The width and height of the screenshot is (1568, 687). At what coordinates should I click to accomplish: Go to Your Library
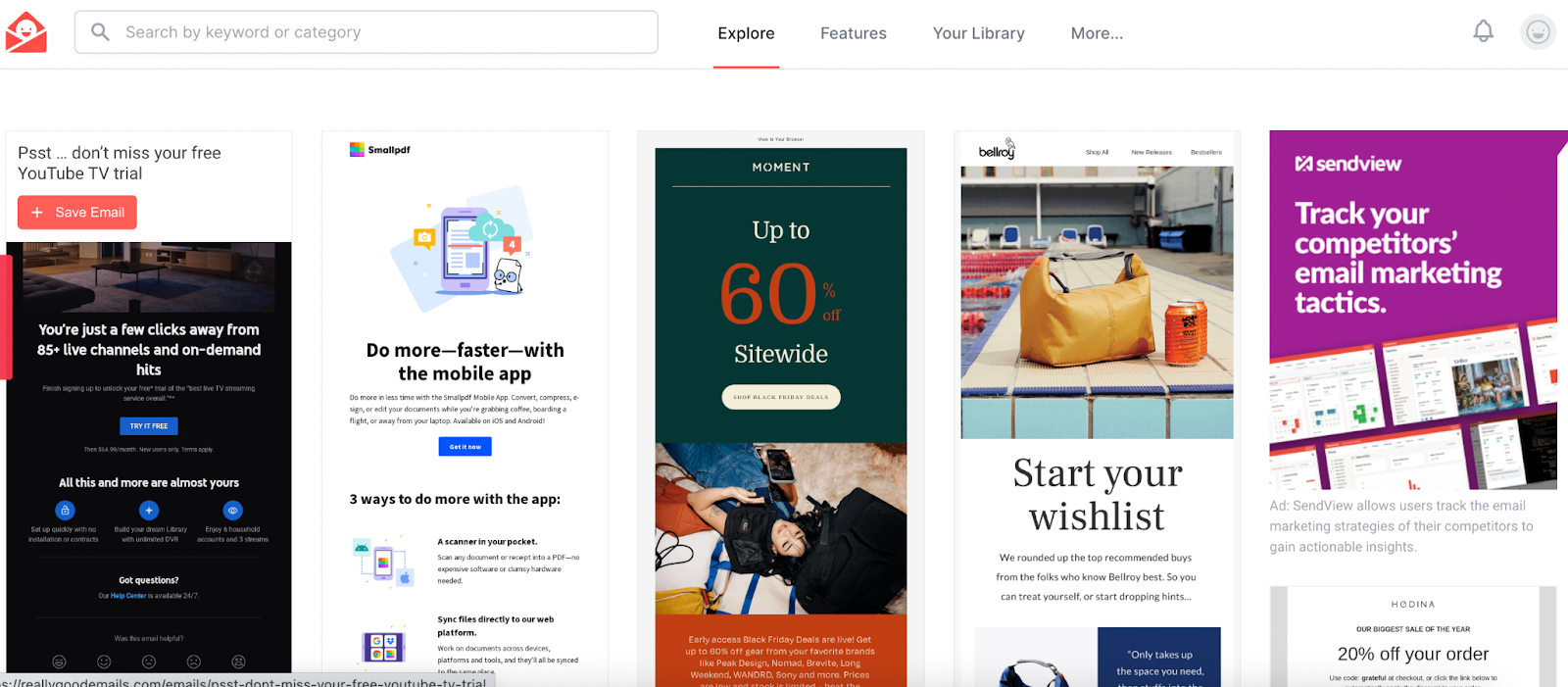(x=979, y=33)
